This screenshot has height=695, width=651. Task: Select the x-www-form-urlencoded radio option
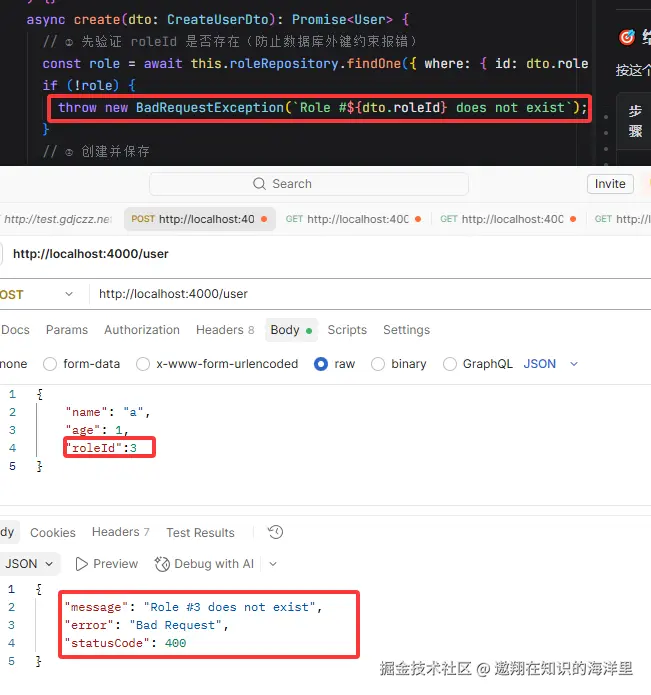click(143, 364)
